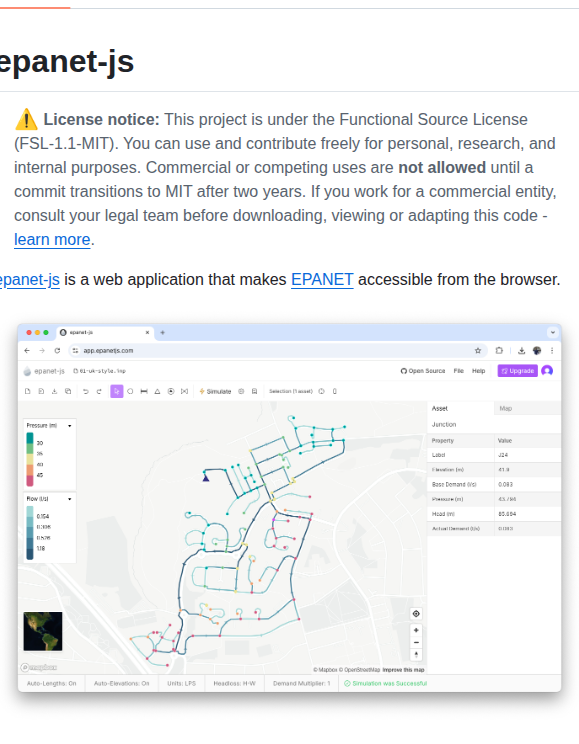
Task: Click the browser downloads icon
Action: (521, 351)
